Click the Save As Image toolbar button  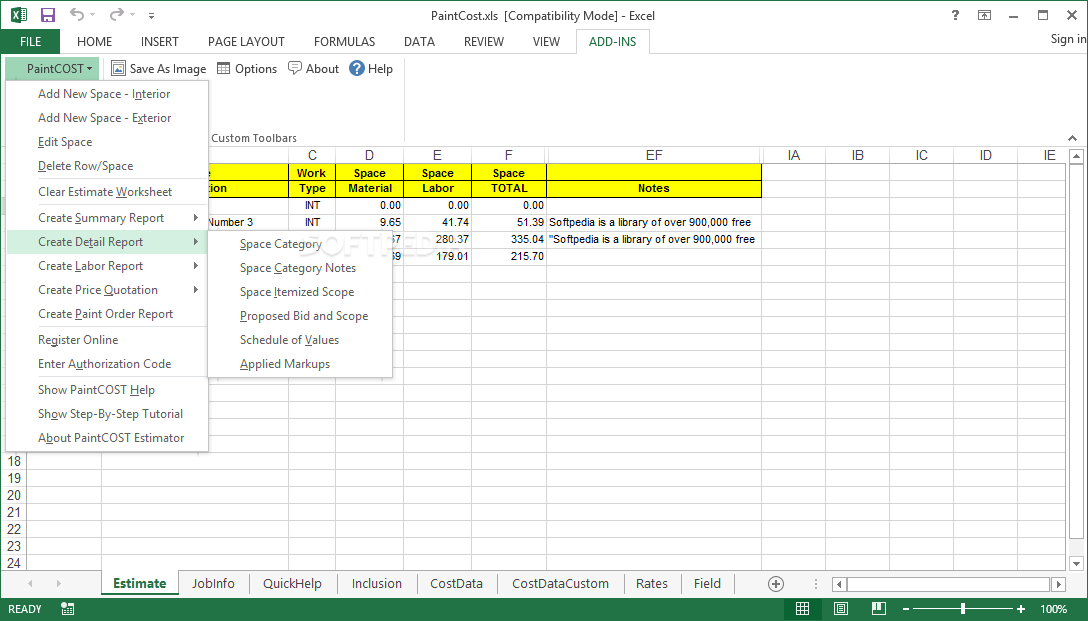(x=159, y=68)
